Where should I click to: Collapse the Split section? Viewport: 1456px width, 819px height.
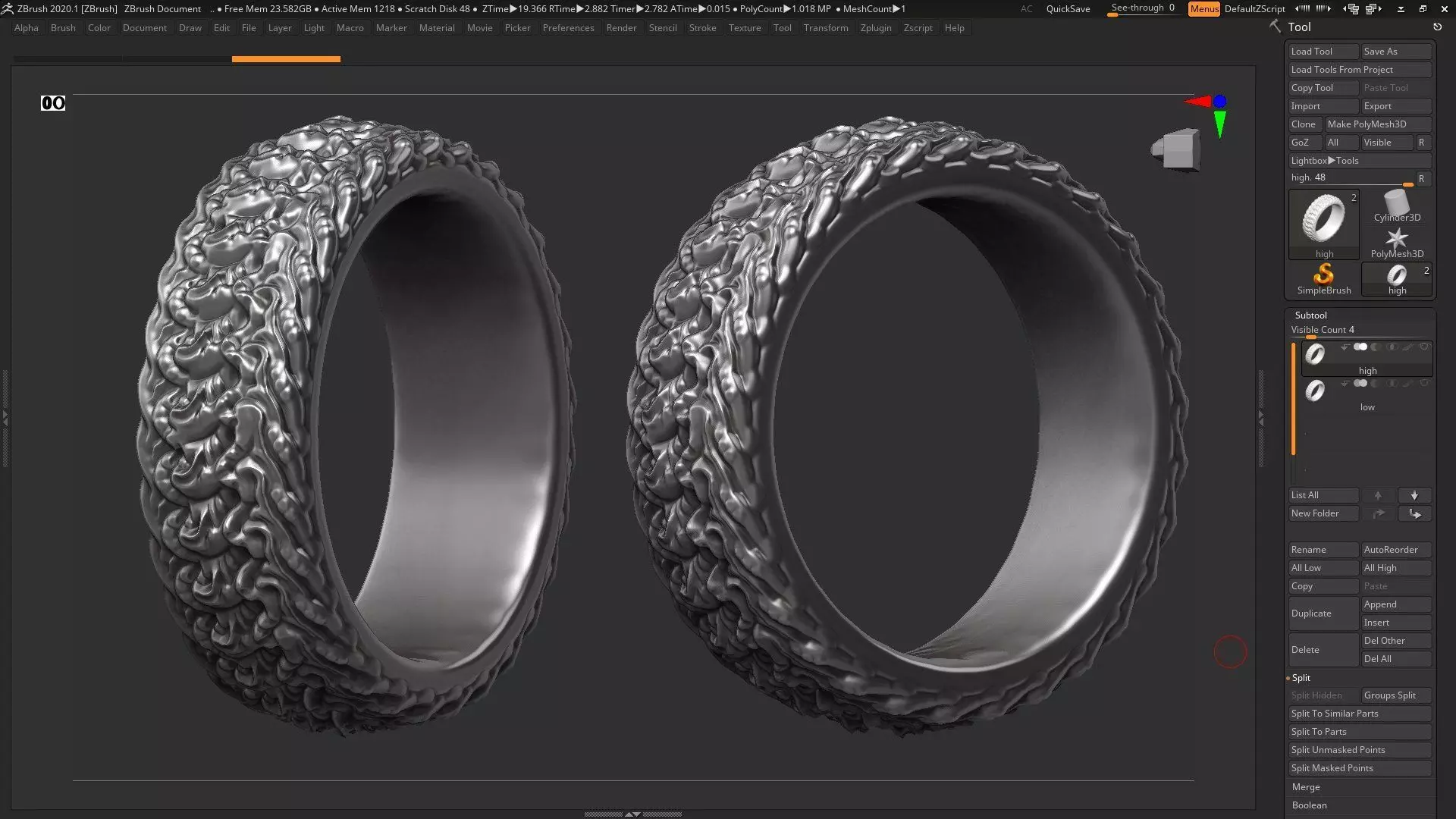coord(1301,678)
